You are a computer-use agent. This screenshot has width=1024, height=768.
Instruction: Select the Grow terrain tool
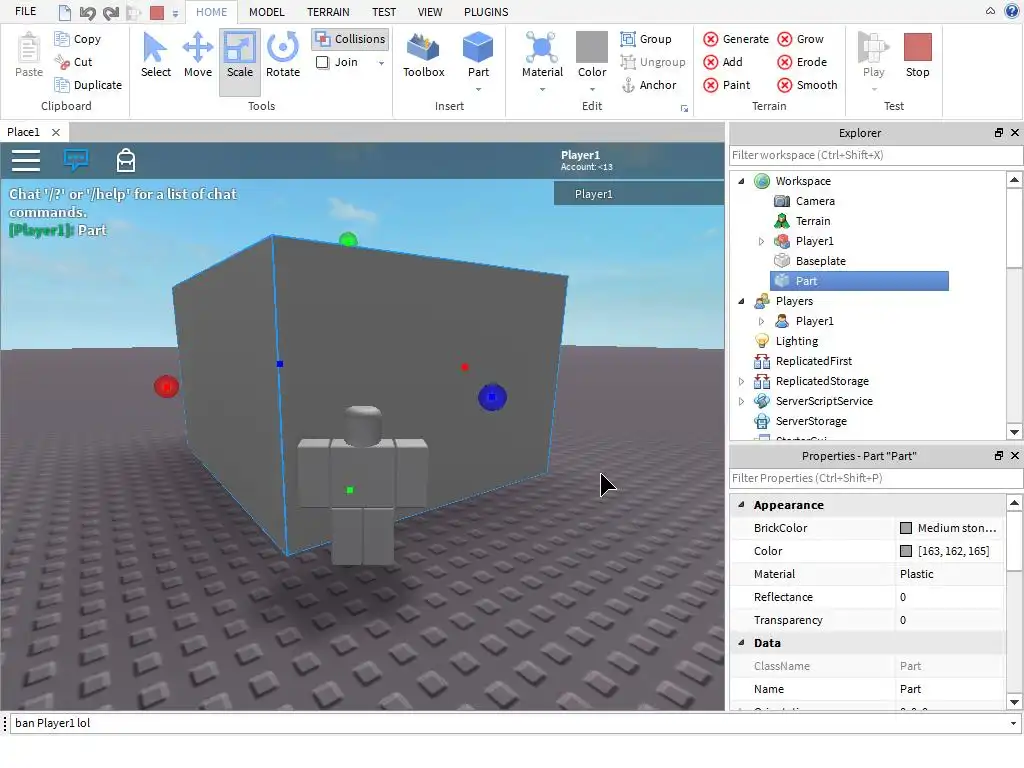(x=801, y=39)
